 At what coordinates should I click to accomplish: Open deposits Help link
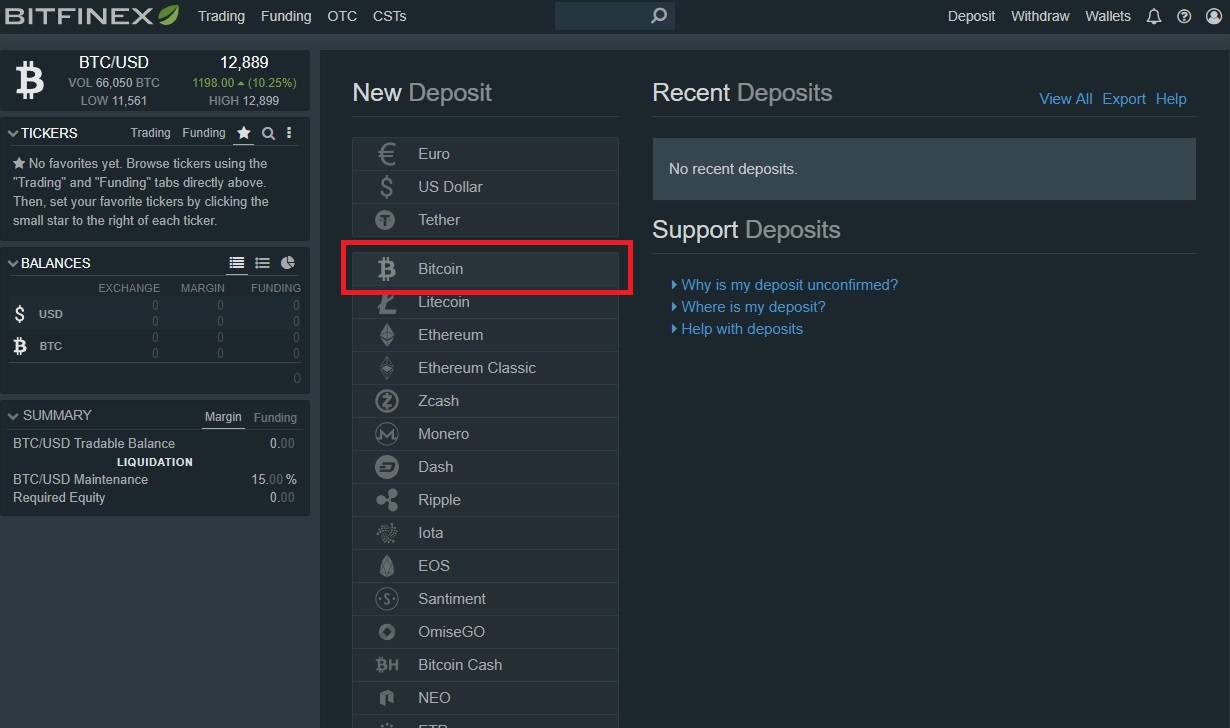pyautogui.click(x=1171, y=99)
